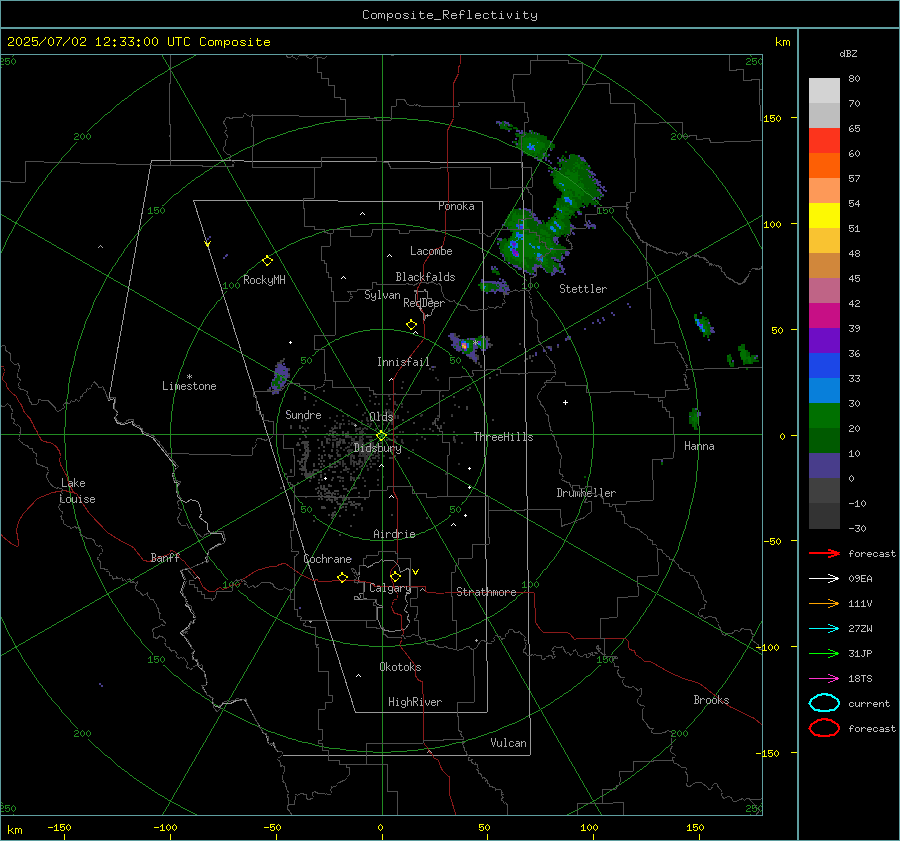Screen dimensions: 900x841
Task: Click the Olds city label
Action: click(x=381, y=417)
